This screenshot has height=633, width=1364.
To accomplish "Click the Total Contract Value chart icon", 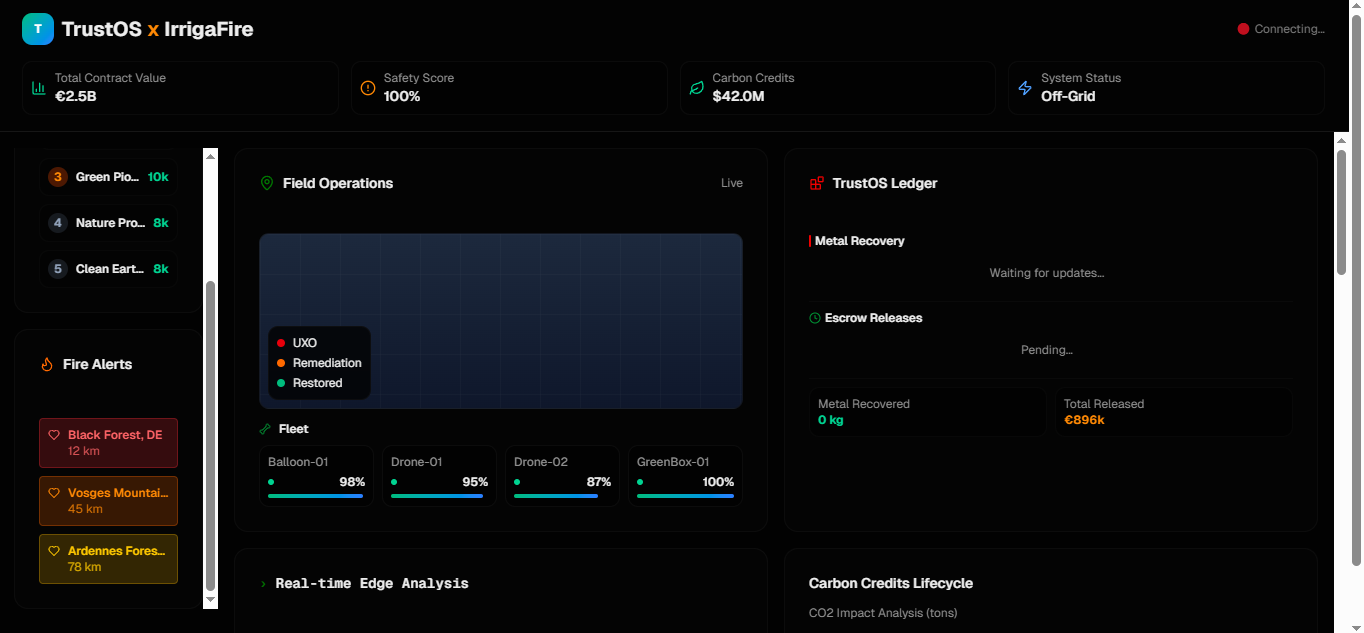I will click(39, 88).
